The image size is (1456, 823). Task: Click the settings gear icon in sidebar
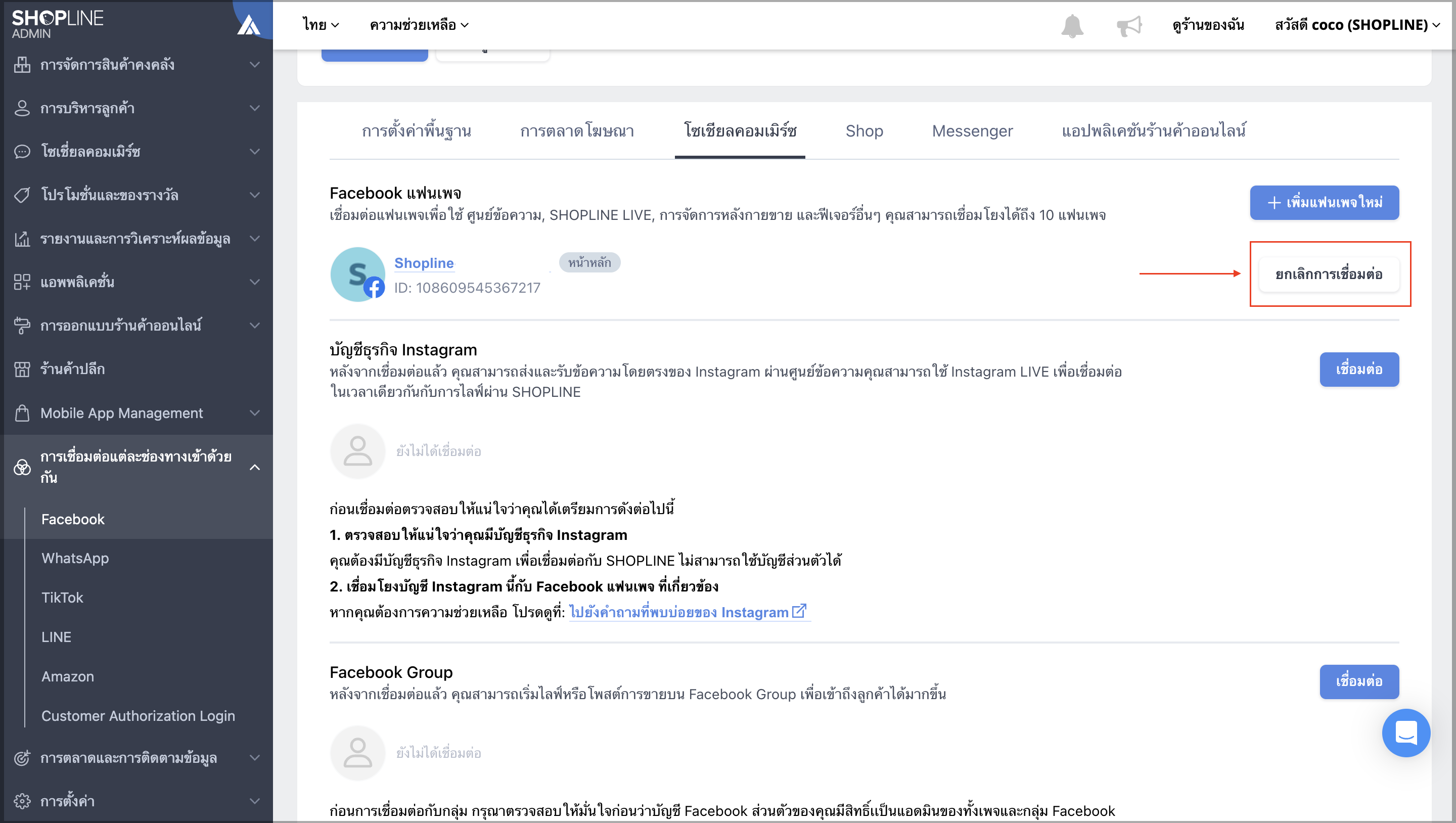click(x=22, y=801)
